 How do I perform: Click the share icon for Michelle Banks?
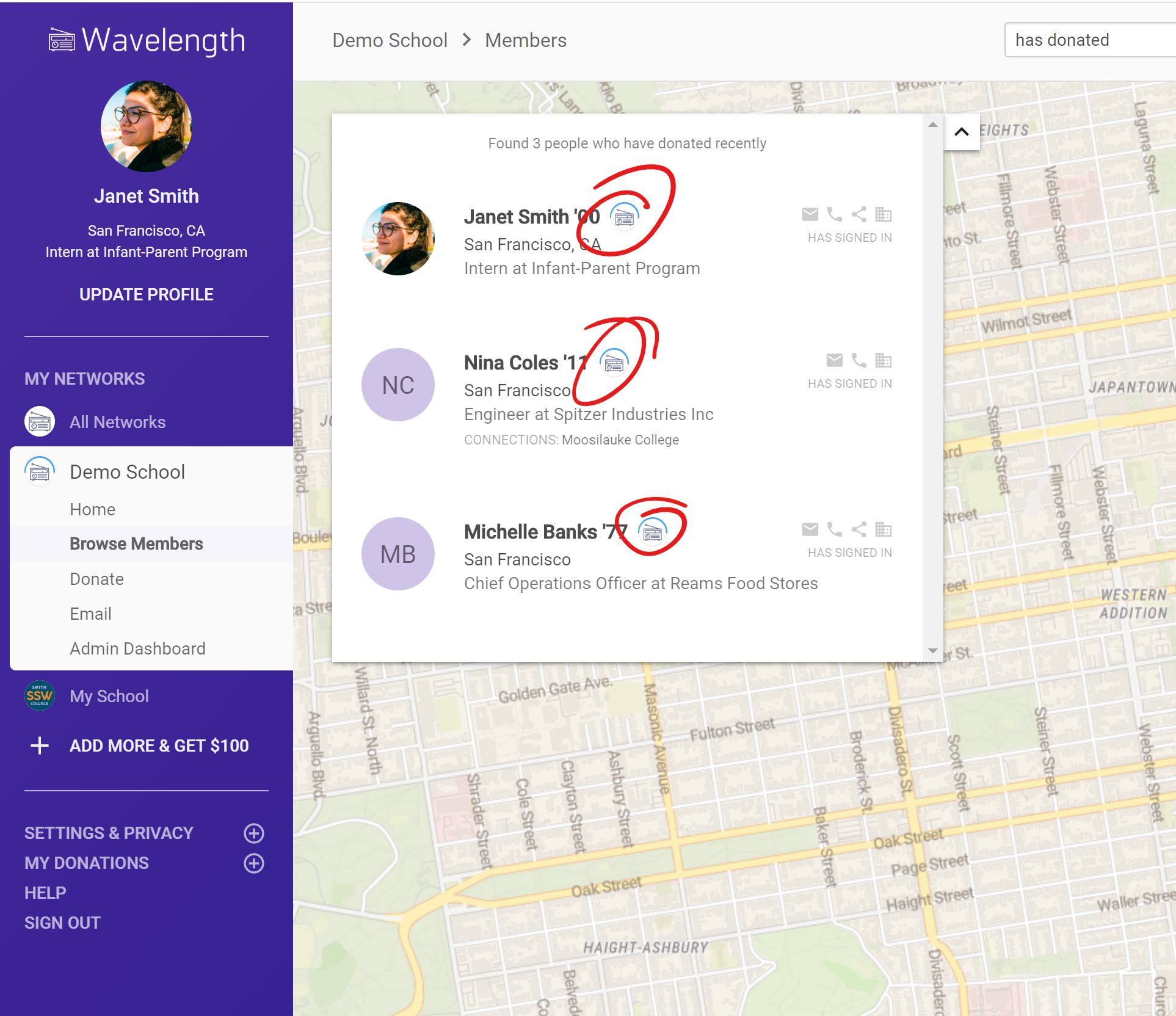click(x=858, y=529)
